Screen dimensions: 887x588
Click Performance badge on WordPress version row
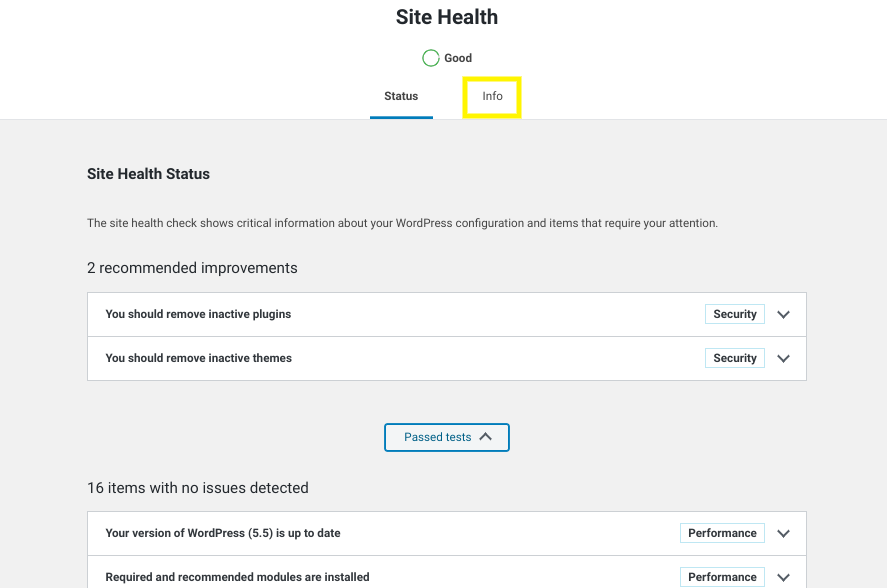(x=722, y=533)
